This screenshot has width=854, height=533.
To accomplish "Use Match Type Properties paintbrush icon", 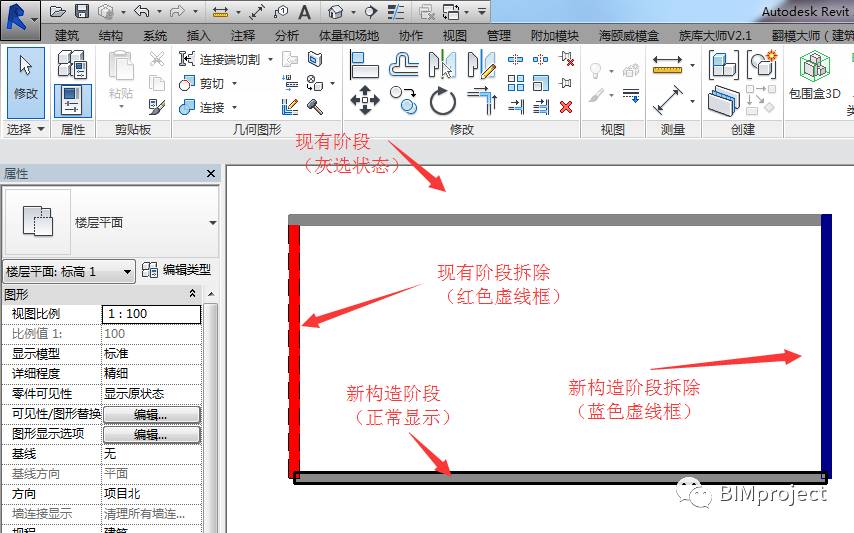I will (x=157, y=106).
